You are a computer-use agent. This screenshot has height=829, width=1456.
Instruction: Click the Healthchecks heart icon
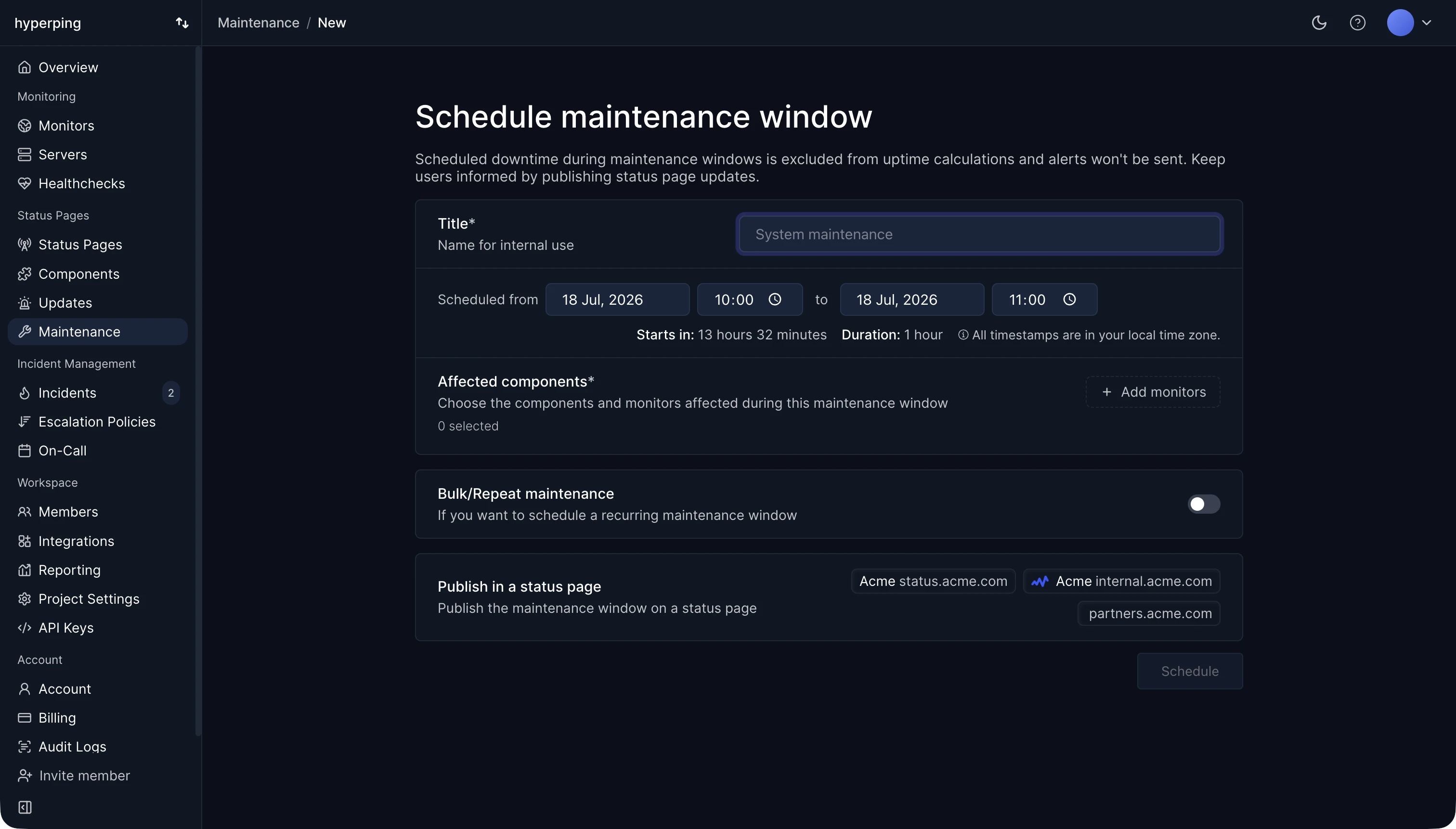pyautogui.click(x=25, y=183)
